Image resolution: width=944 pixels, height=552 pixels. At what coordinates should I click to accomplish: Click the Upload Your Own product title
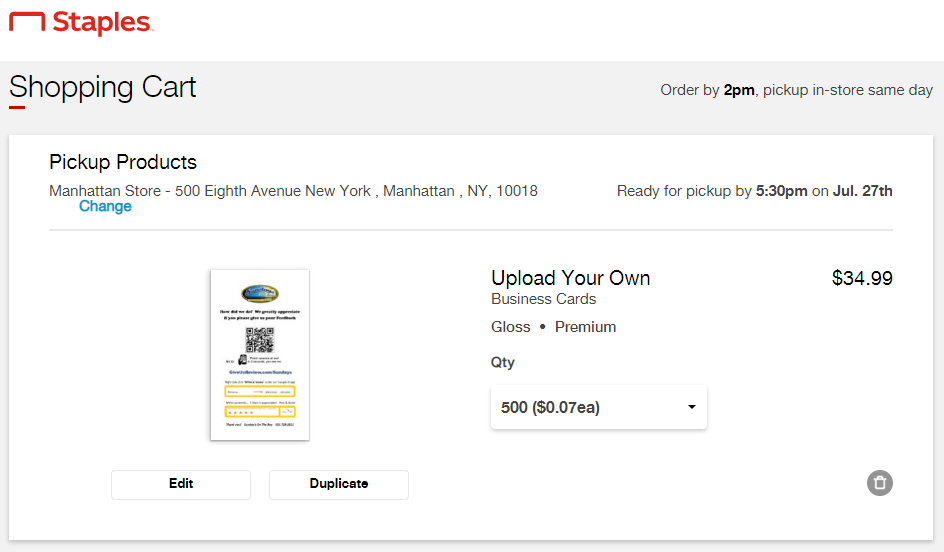tap(570, 278)
